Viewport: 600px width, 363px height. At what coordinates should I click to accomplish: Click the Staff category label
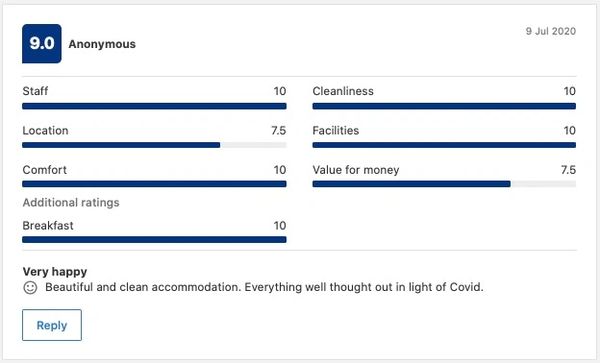pyautogui.click(x=35, y=91)
